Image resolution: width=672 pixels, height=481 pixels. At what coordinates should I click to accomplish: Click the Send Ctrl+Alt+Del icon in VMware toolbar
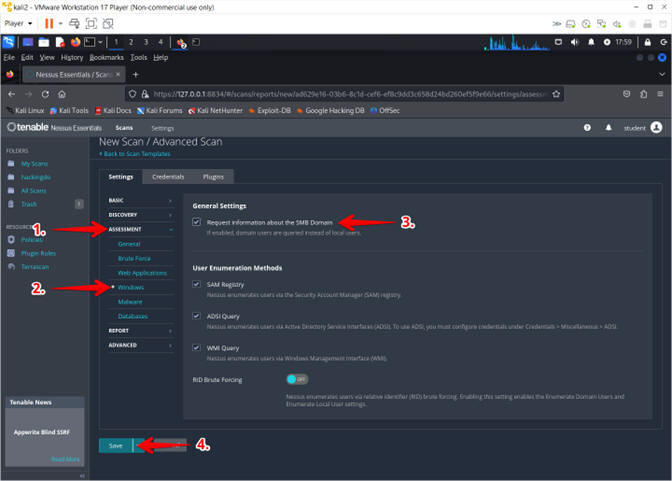pyautogui.click(x=74, y=23)
